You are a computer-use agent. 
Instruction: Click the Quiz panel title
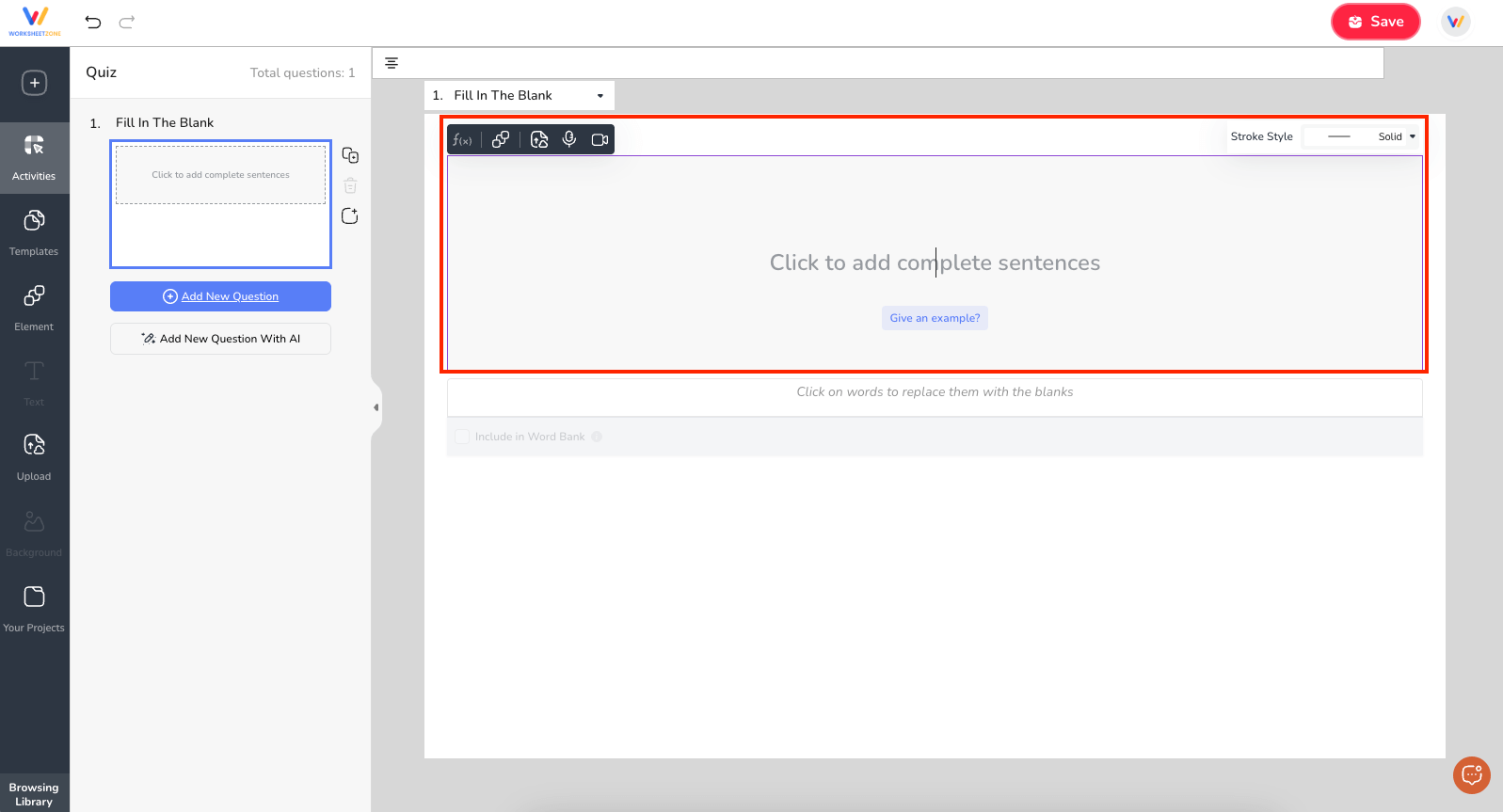point(102,72)
